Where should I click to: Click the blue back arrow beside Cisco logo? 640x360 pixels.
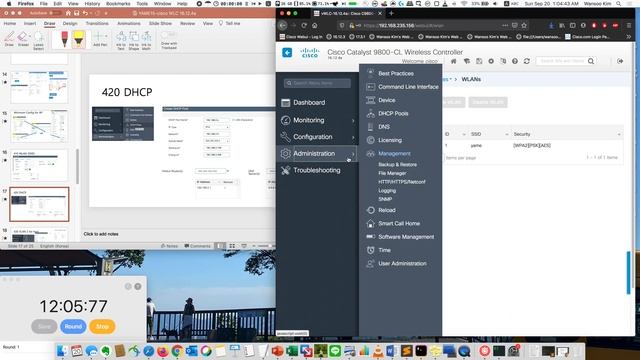point(287,52)
